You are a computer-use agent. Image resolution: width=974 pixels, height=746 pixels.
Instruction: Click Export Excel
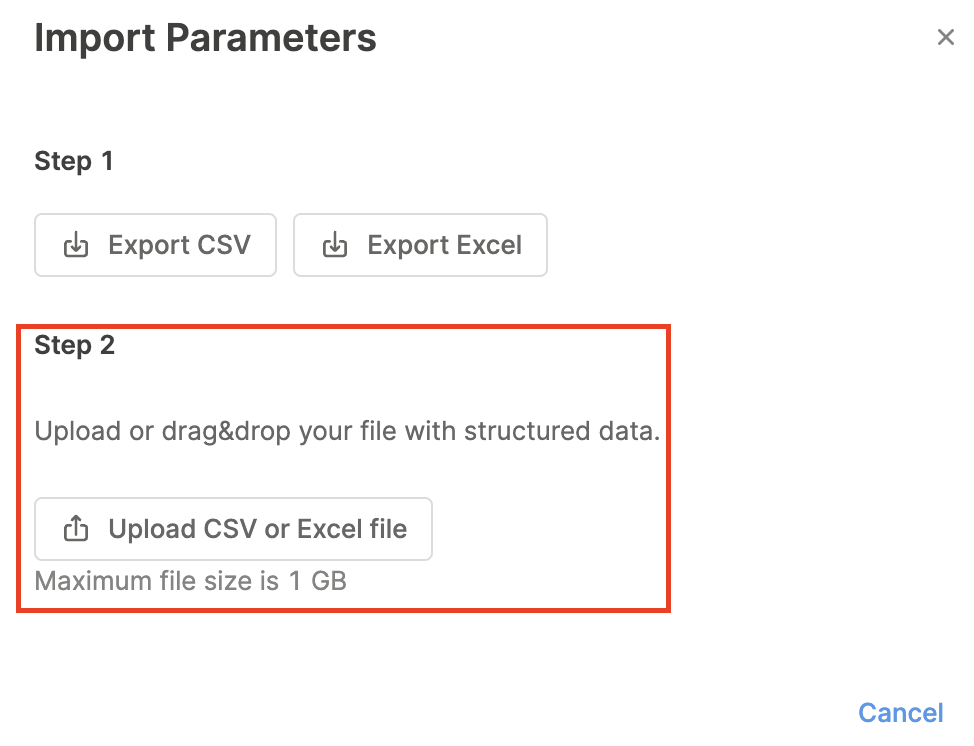coord(420,245)
